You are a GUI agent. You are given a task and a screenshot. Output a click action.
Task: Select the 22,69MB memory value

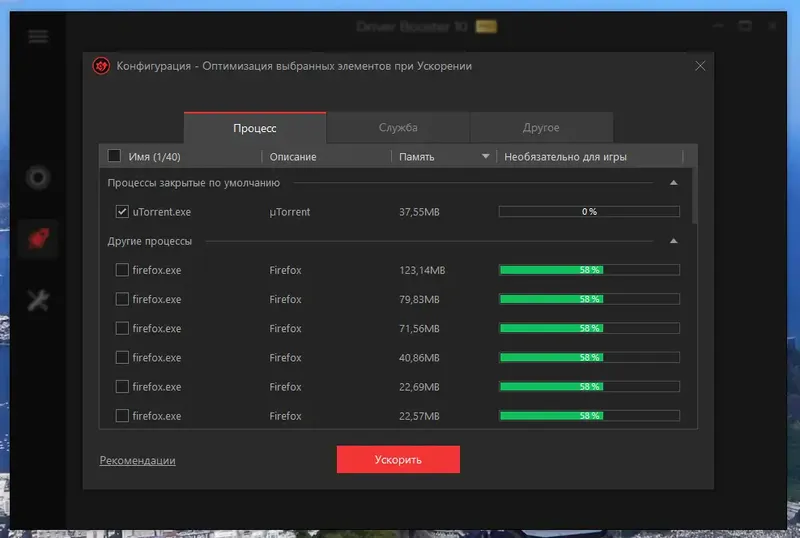pos(419,387)
